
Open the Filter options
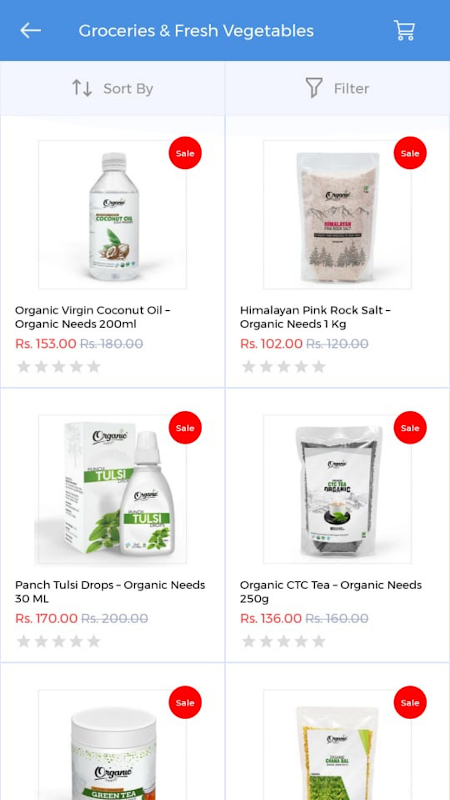pos(337,89)
